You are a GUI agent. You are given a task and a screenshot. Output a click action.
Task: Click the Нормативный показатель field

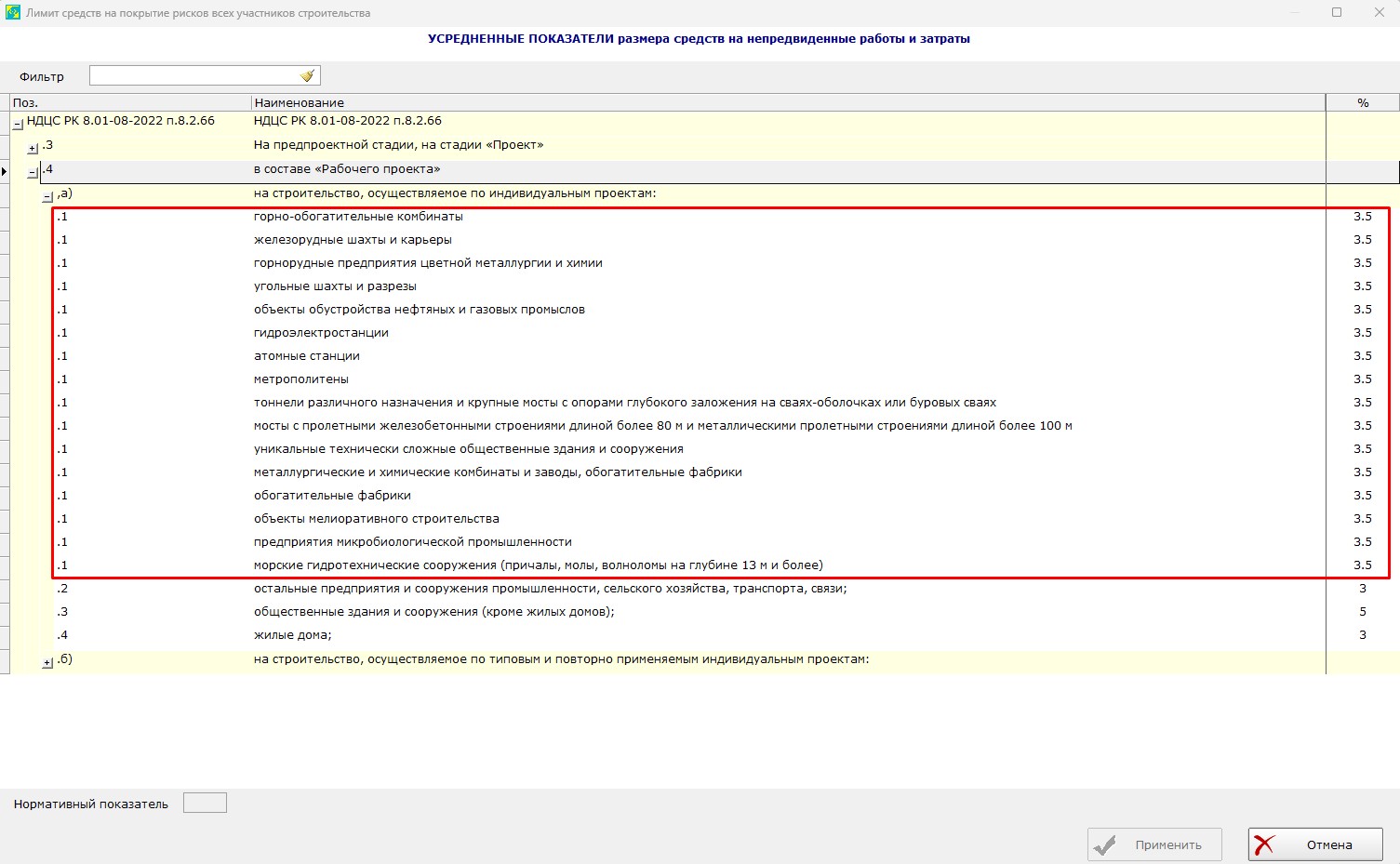tap(205, 802)
